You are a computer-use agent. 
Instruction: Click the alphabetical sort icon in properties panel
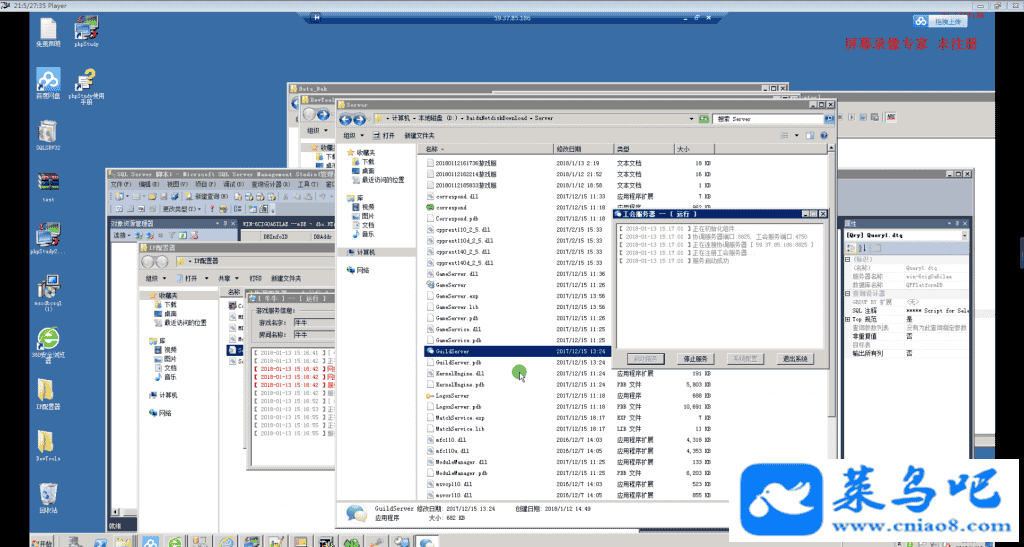pos(862,247)
